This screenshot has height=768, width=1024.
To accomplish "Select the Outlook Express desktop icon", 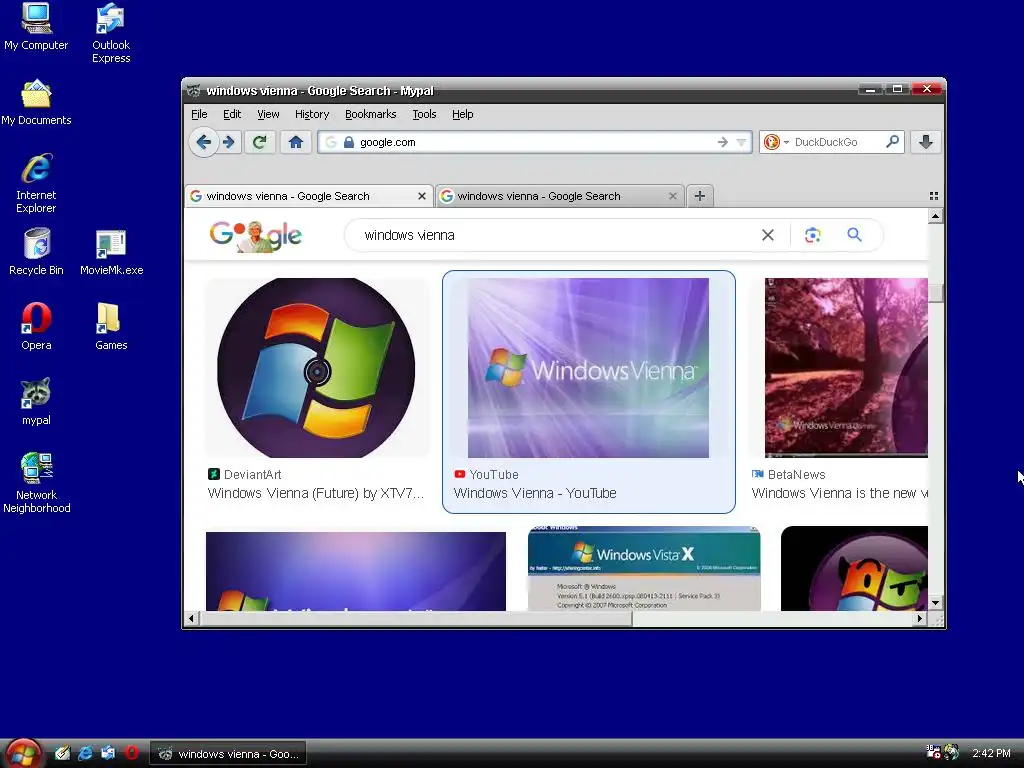I will point(111,33).
